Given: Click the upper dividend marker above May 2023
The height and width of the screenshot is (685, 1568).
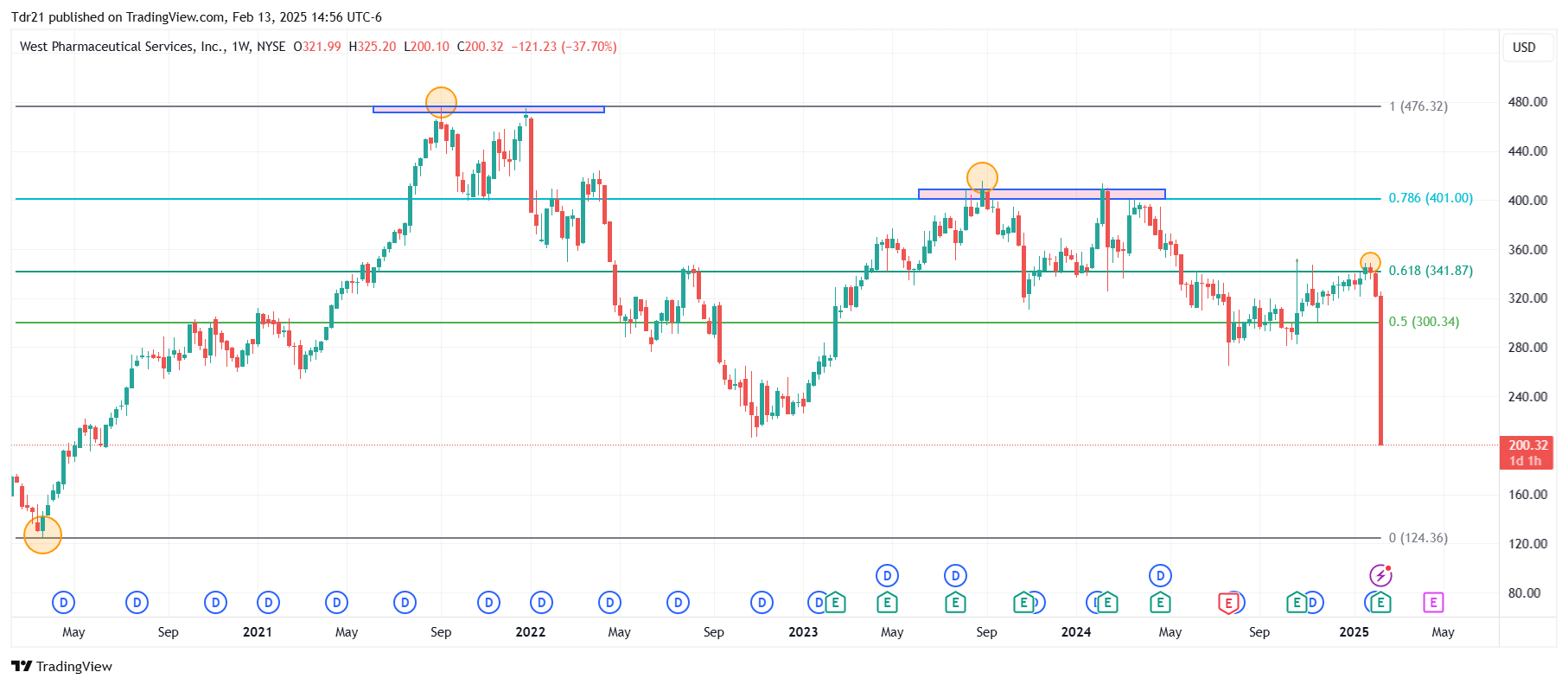Looking at the screenshot, I should point(887,575).
